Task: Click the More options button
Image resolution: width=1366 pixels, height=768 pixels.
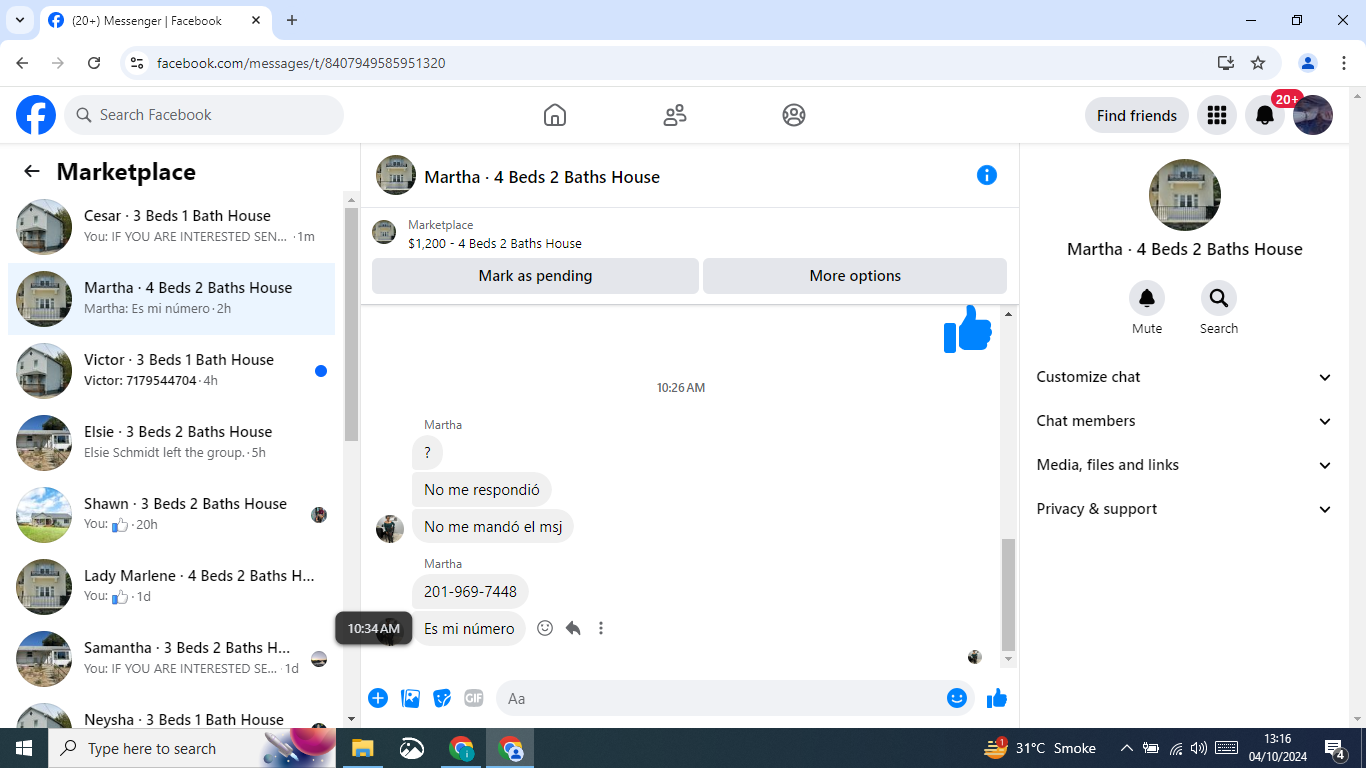Action: (855, 276)
